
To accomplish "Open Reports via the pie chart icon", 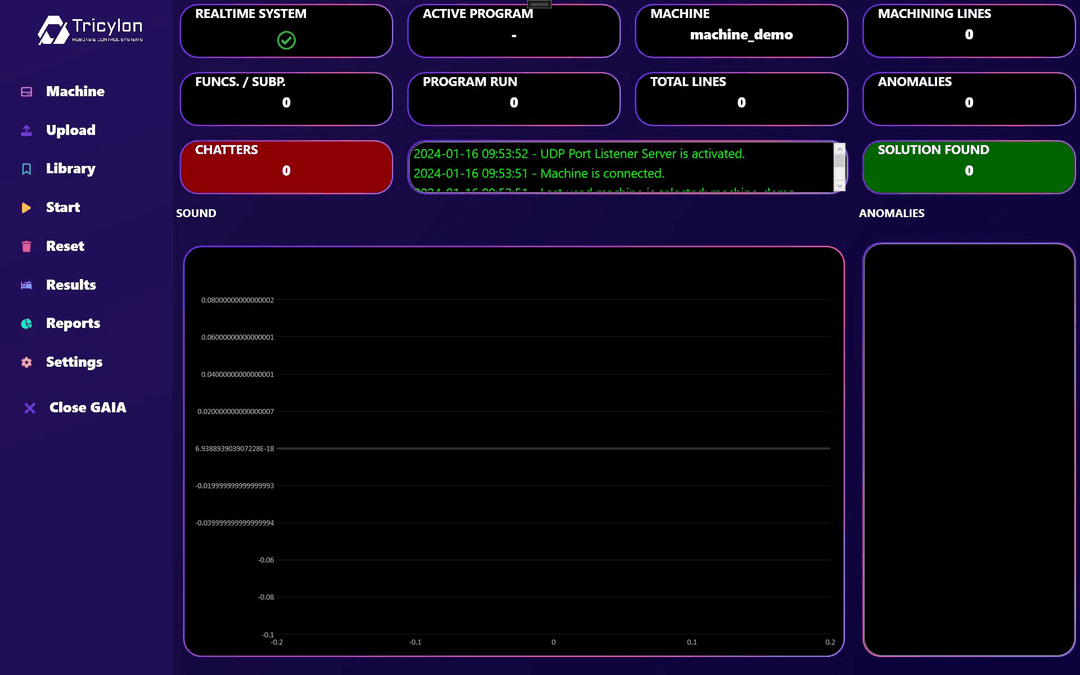I will pyautogui.click(x=27, y=324).
